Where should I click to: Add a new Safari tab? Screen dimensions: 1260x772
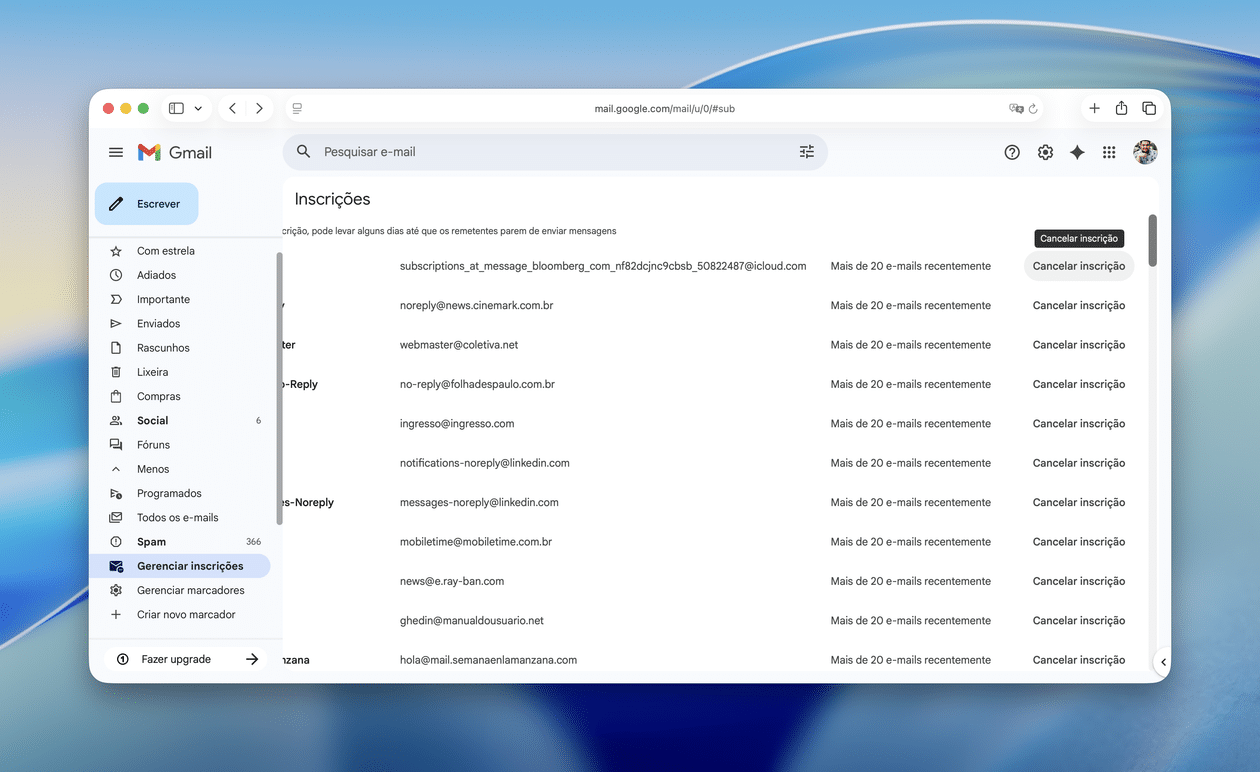click(1094, 108)
